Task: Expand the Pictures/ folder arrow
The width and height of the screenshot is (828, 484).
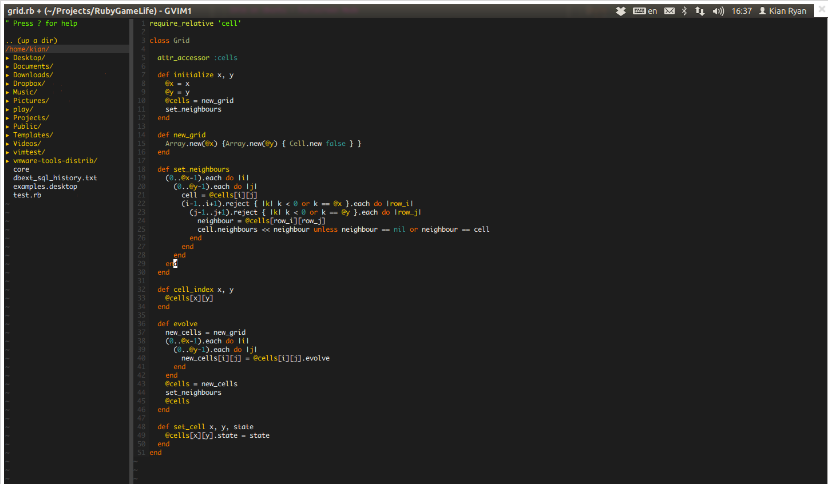Action: [x=7, y=100]
